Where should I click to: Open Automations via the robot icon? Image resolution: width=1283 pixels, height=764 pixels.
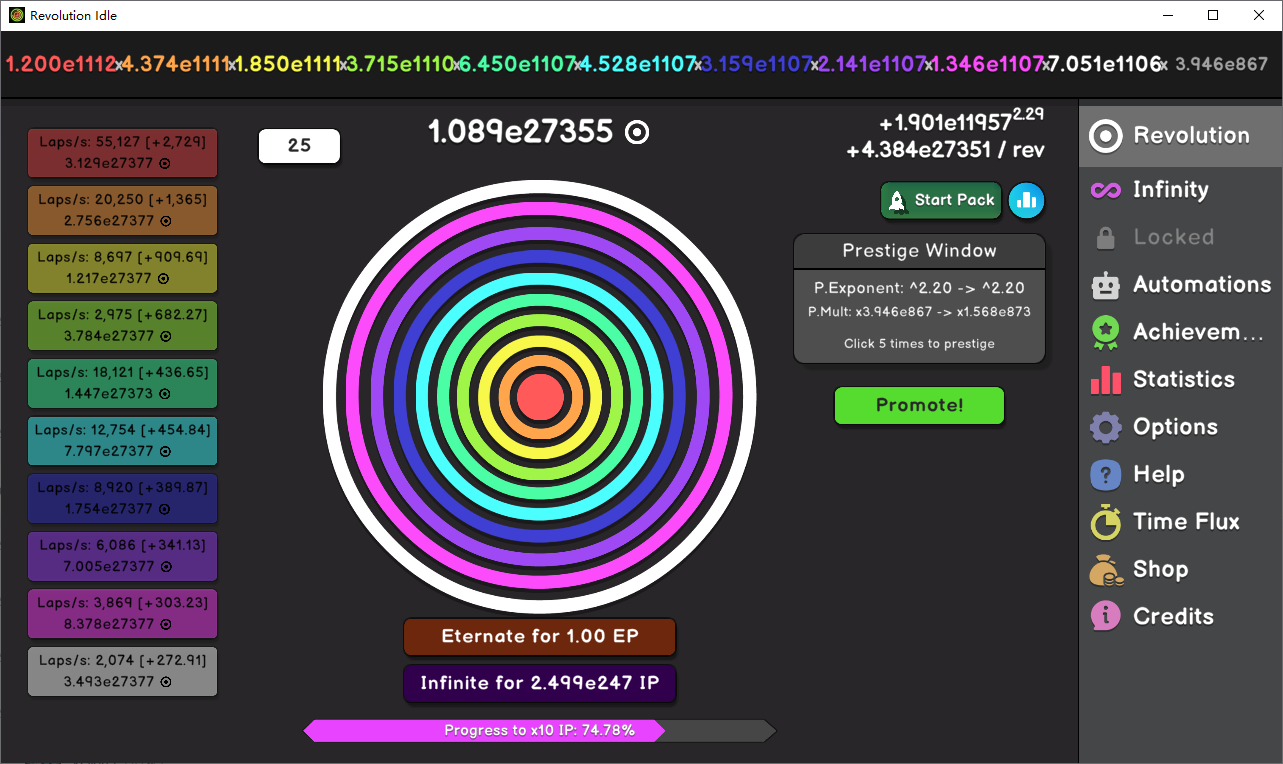1105,285
